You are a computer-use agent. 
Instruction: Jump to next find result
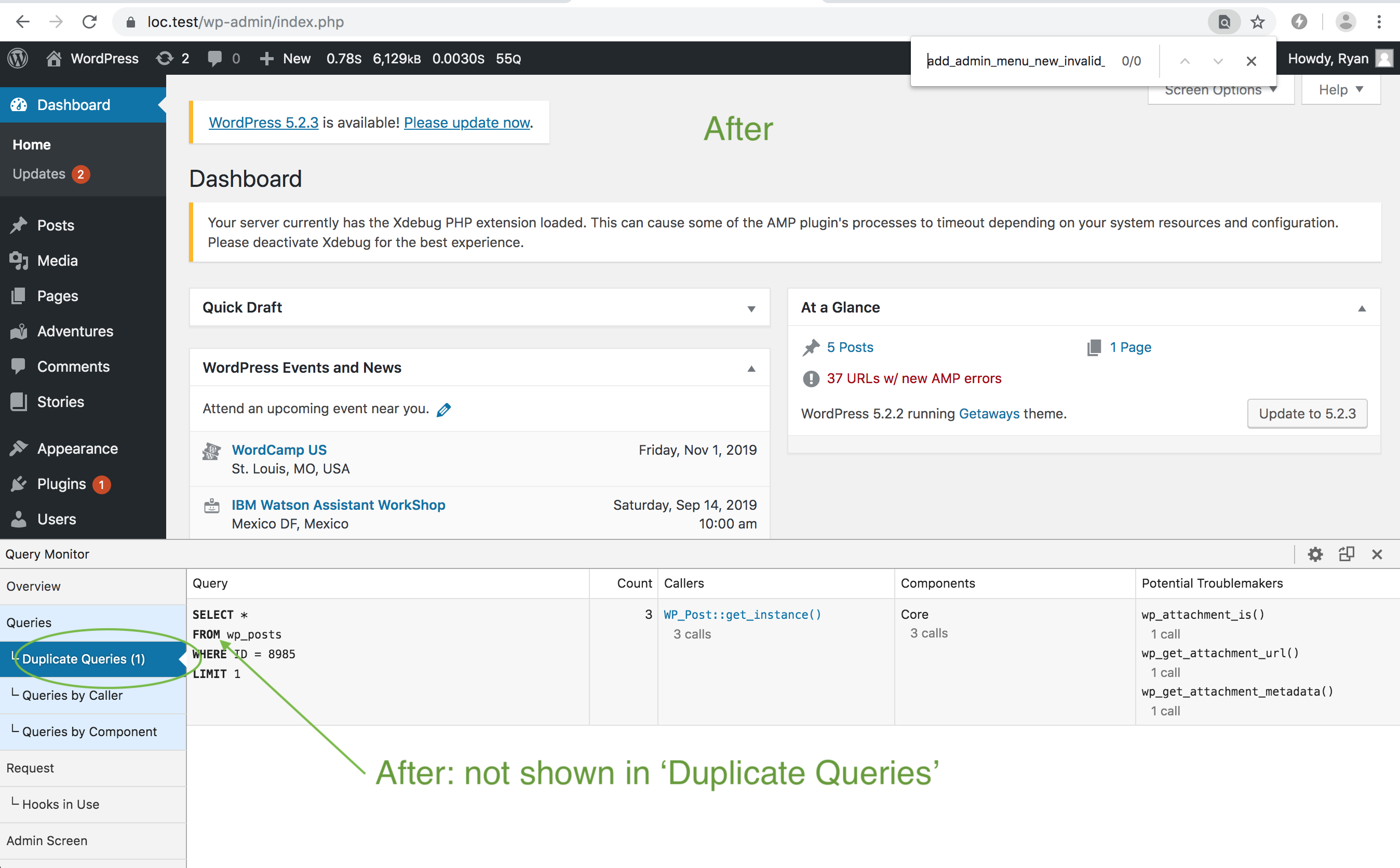tap(1218, 61)
